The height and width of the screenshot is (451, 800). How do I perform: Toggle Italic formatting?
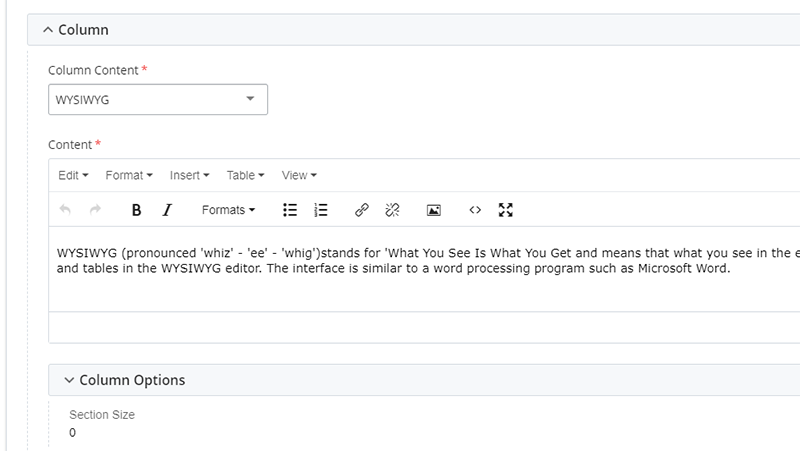point(167,210)
